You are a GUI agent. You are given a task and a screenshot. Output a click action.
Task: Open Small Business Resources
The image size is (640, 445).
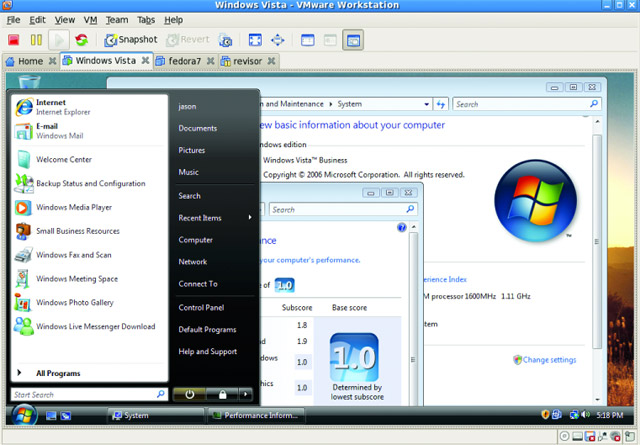point(89,231)
